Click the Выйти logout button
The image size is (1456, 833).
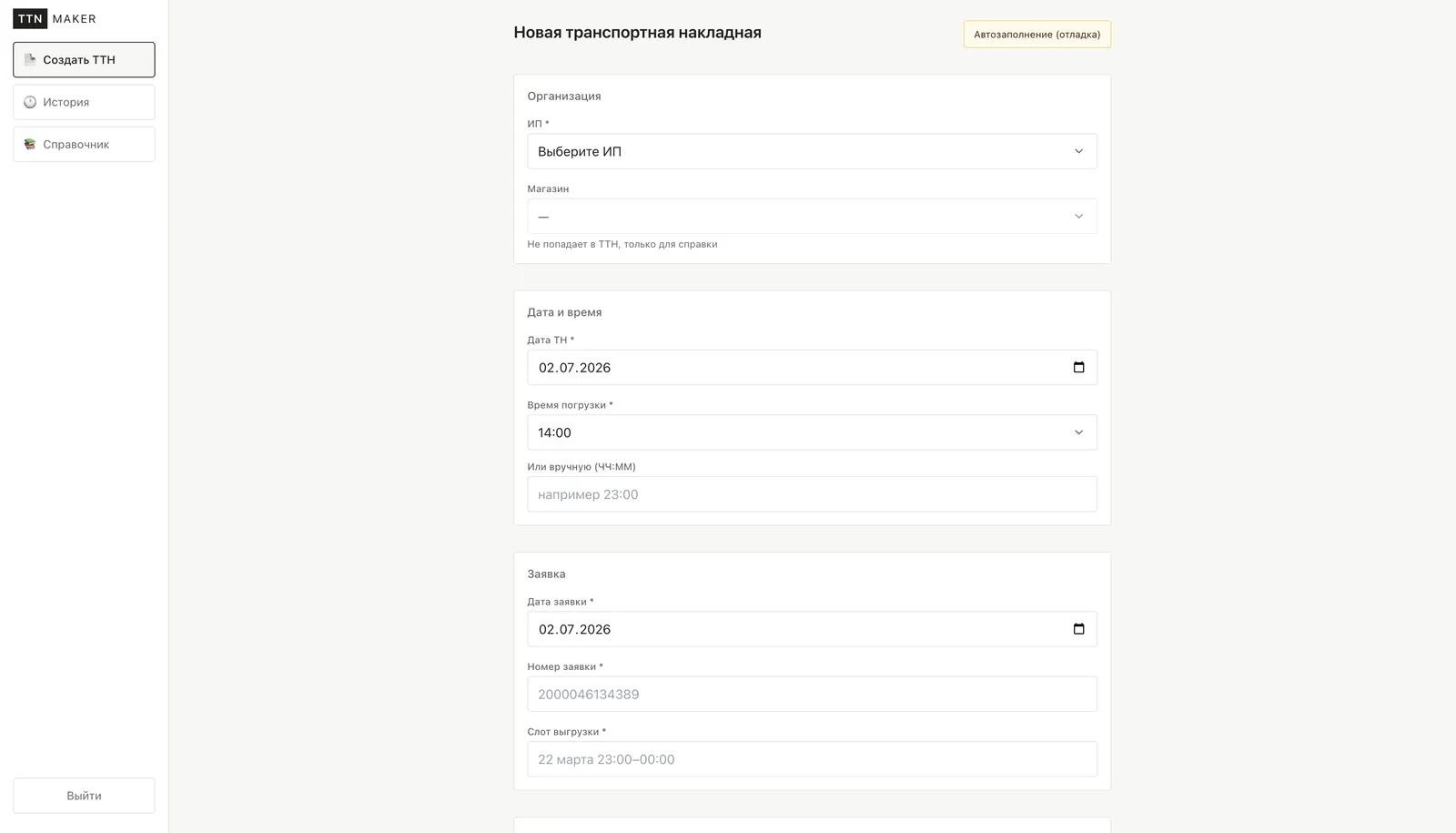click(84, 796)
